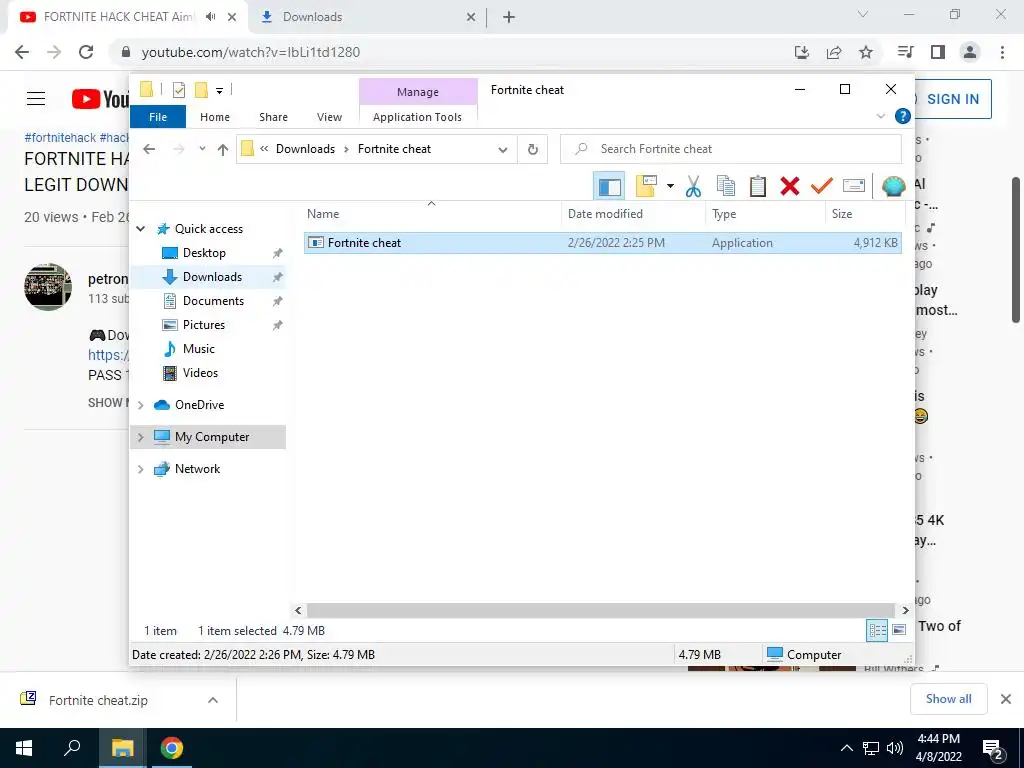Click the orange checkmark properties icon

pos(822,186)
